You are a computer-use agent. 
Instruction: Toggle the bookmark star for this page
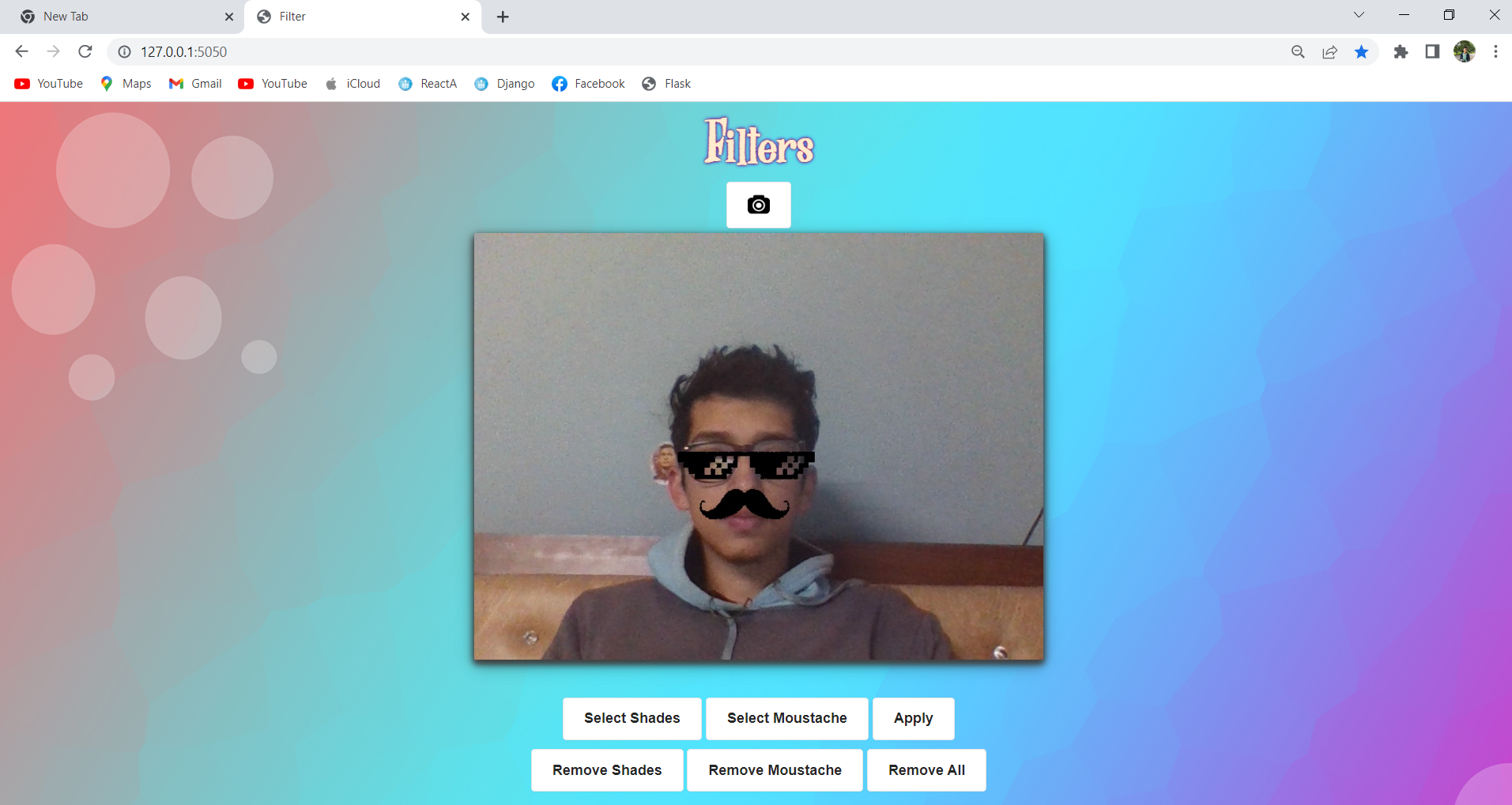coord(1361,51)
